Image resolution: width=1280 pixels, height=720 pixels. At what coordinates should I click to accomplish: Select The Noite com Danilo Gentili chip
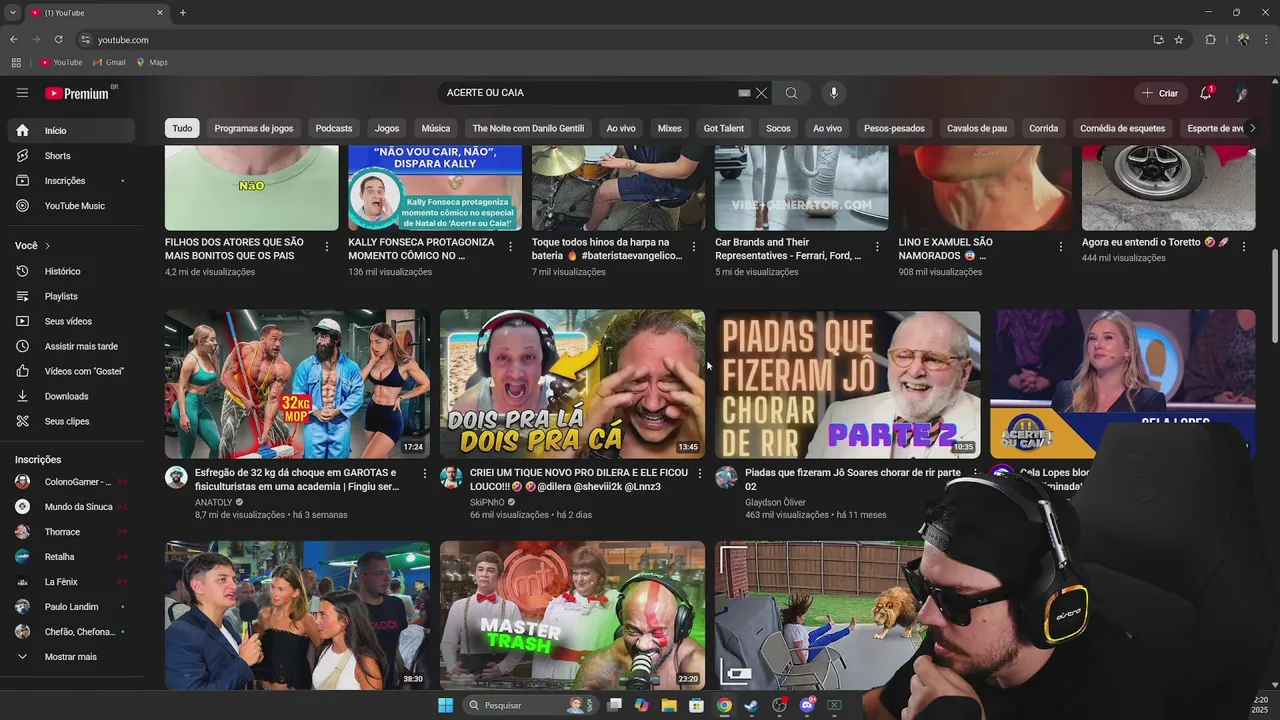[x=528, y=128]
